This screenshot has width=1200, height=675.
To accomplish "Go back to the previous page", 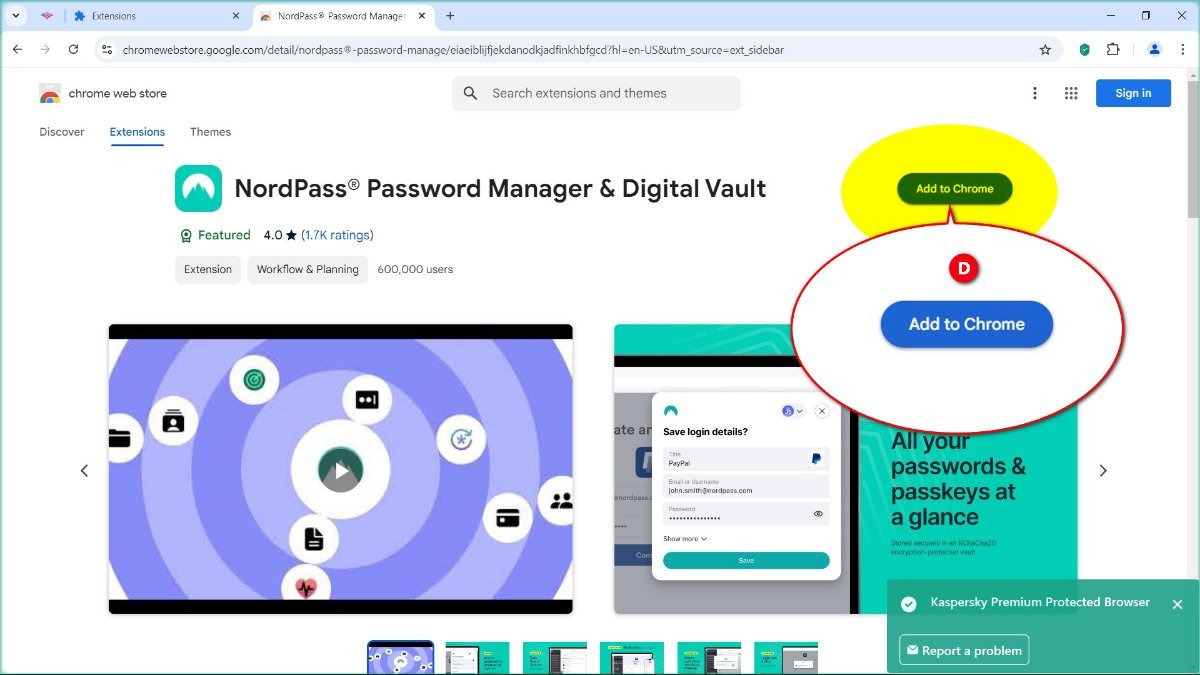I will 17,49.
